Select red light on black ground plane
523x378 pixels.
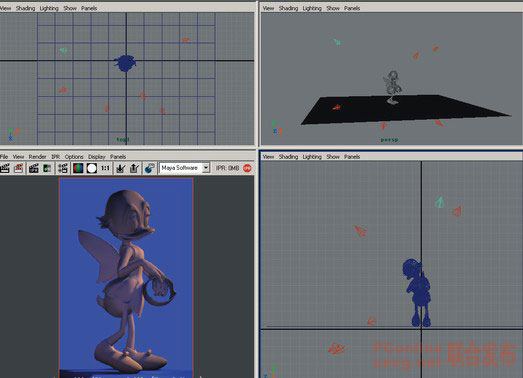click(x=337, y=107)
